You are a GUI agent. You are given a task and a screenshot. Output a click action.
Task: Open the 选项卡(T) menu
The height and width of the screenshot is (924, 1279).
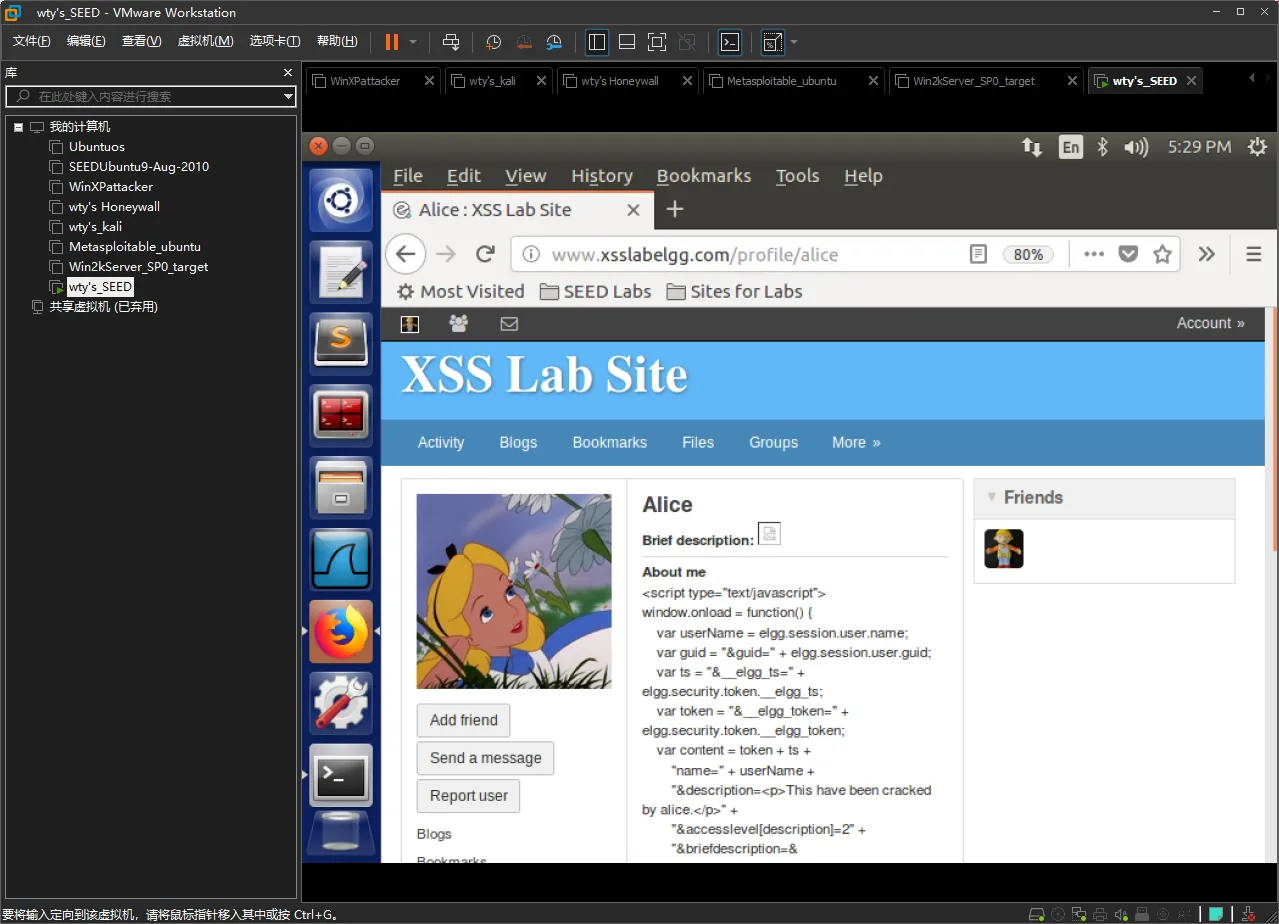click(x=275, y=41)
